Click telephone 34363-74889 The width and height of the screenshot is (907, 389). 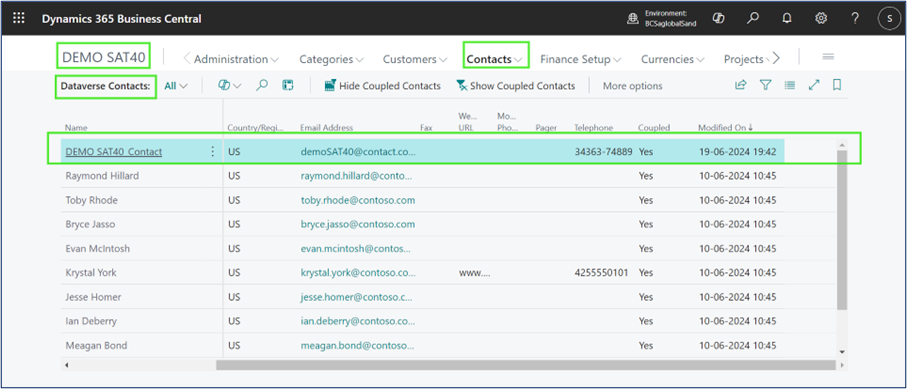(x=603, y=152)
